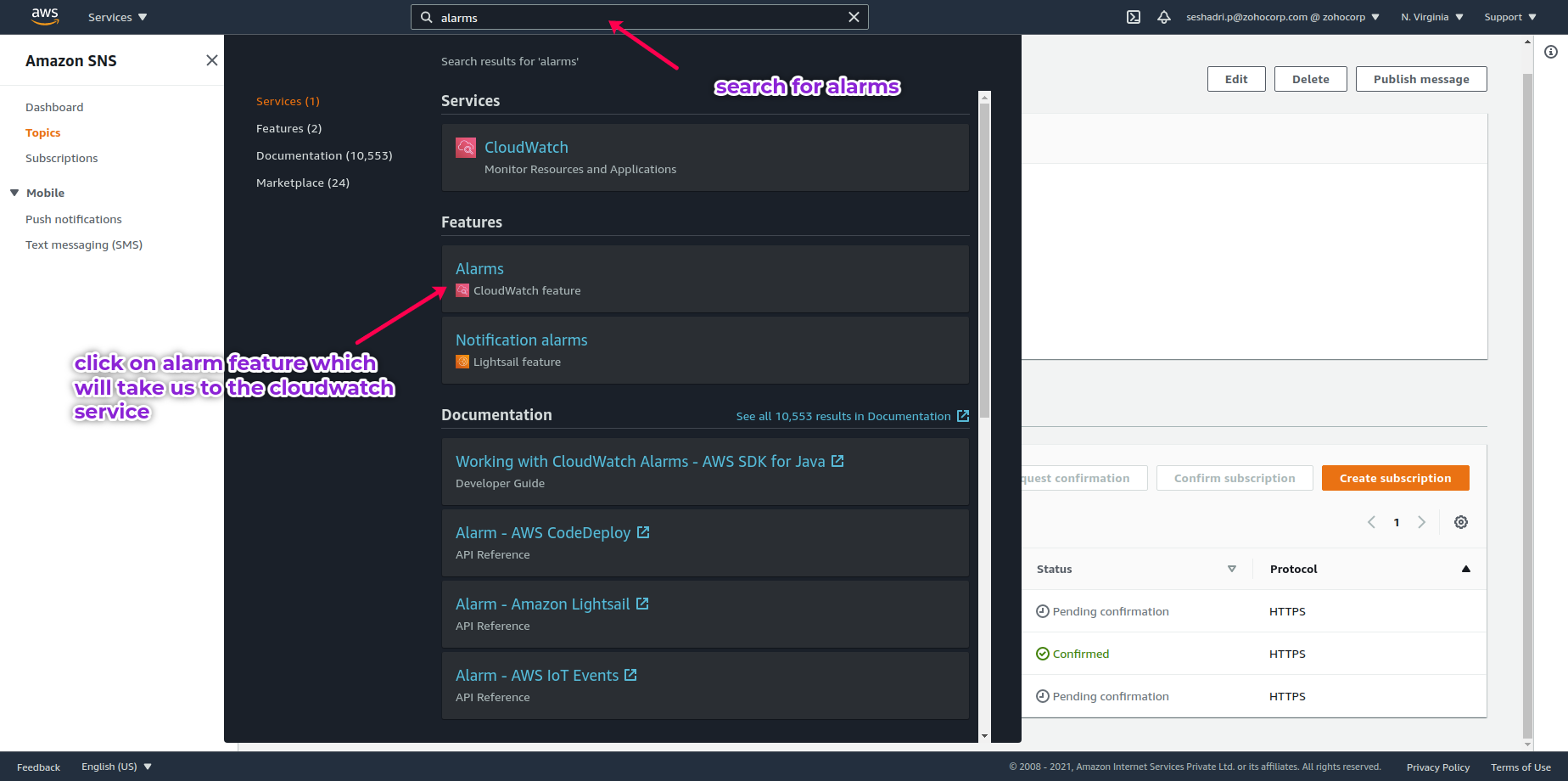Click external link icon for Alarm AWS IoT Events
This screenshot has width=1568, height=781.
click(x=630, y=675)
